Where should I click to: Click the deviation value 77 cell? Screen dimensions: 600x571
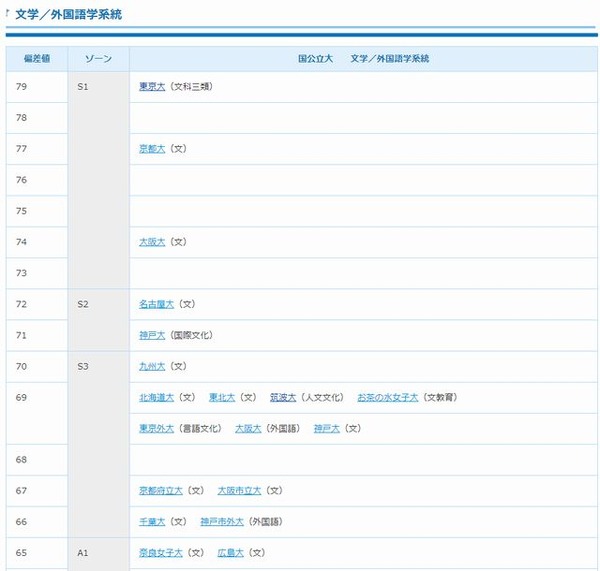(x=37, y=149)
